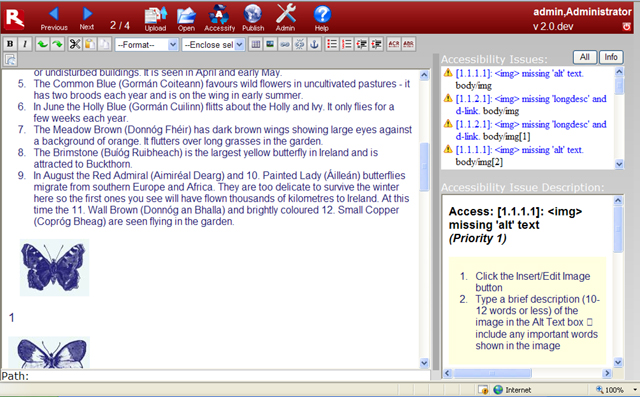
Task: Go to the Next page
Action: pos(87,18)
